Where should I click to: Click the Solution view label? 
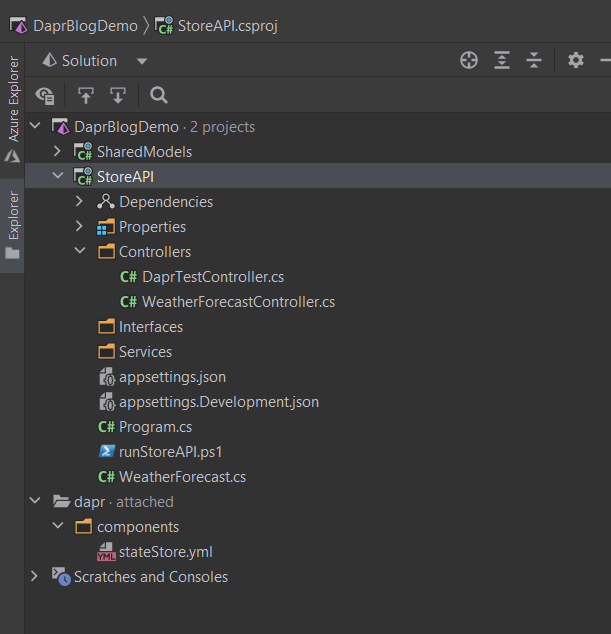(89, 61)
